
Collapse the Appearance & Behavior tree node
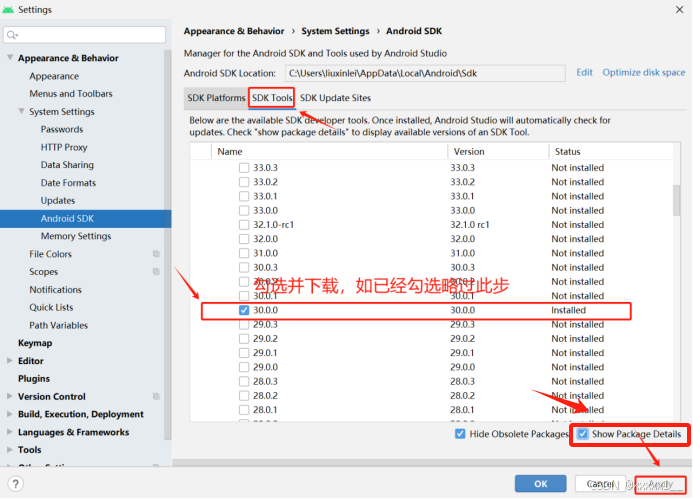[10, 57]
